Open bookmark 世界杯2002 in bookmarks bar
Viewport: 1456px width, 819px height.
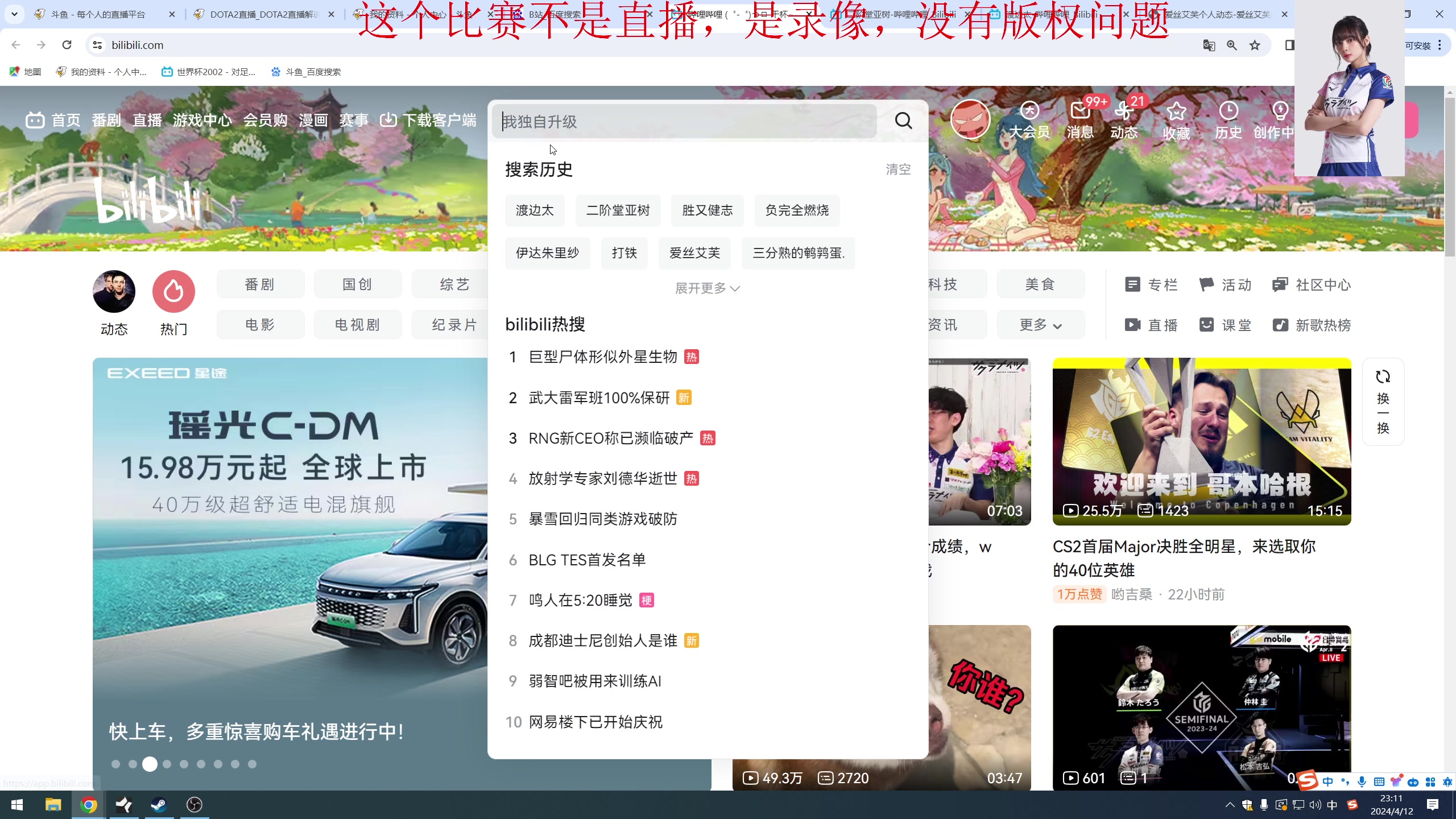point(208,72)
